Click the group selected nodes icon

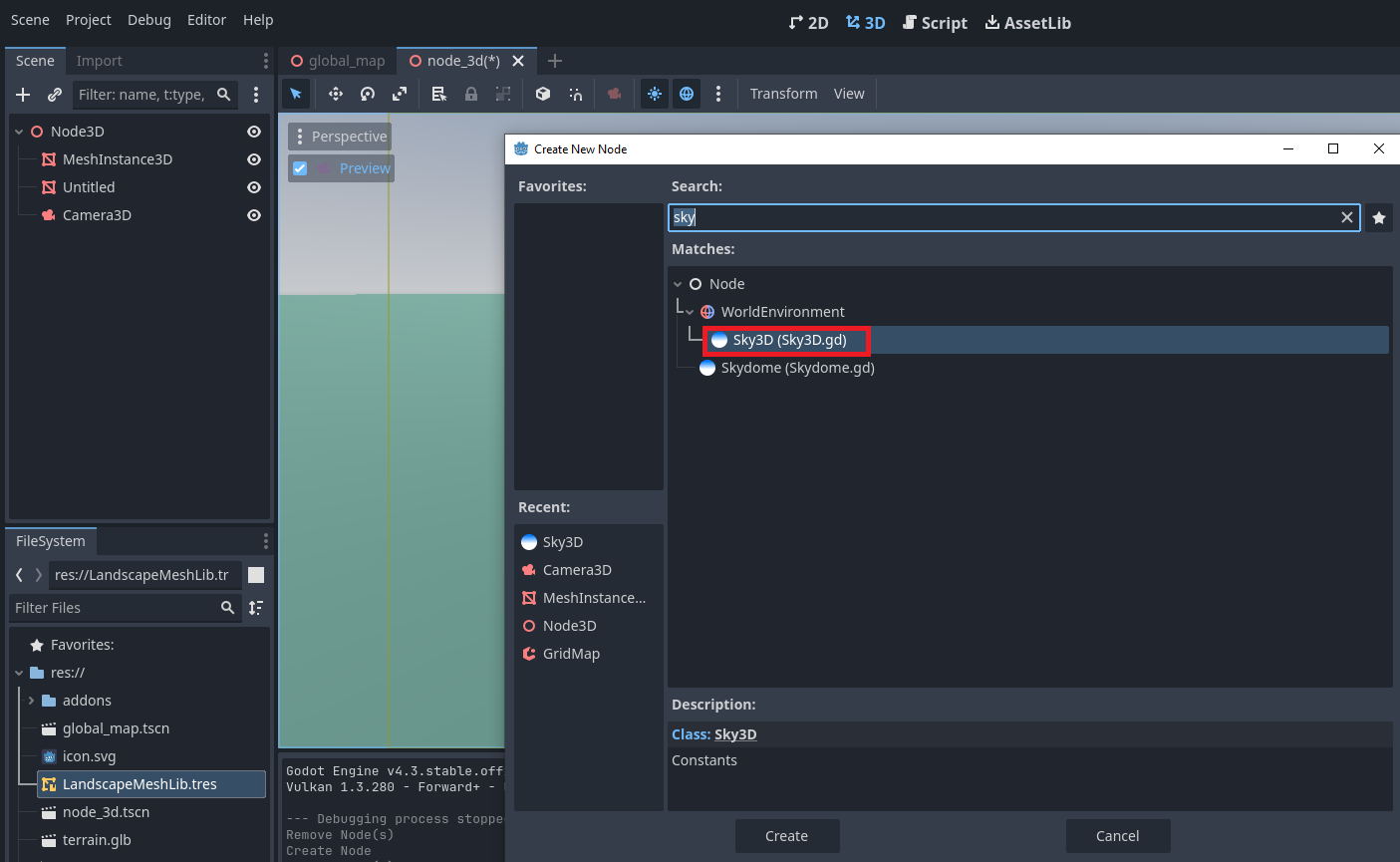point(503,94)
